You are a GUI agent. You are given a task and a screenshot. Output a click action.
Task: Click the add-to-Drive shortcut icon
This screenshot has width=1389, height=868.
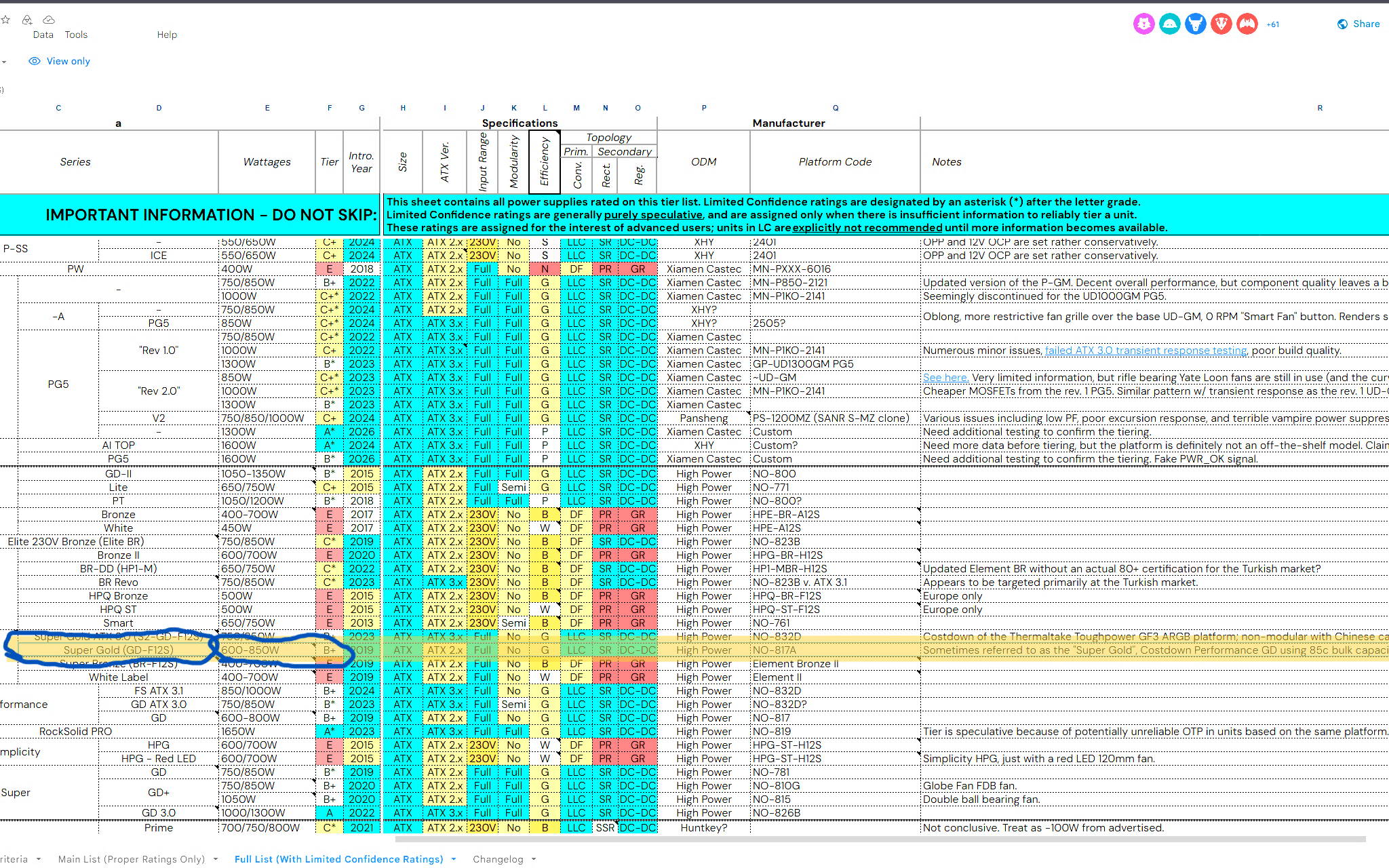click(27, 20)
